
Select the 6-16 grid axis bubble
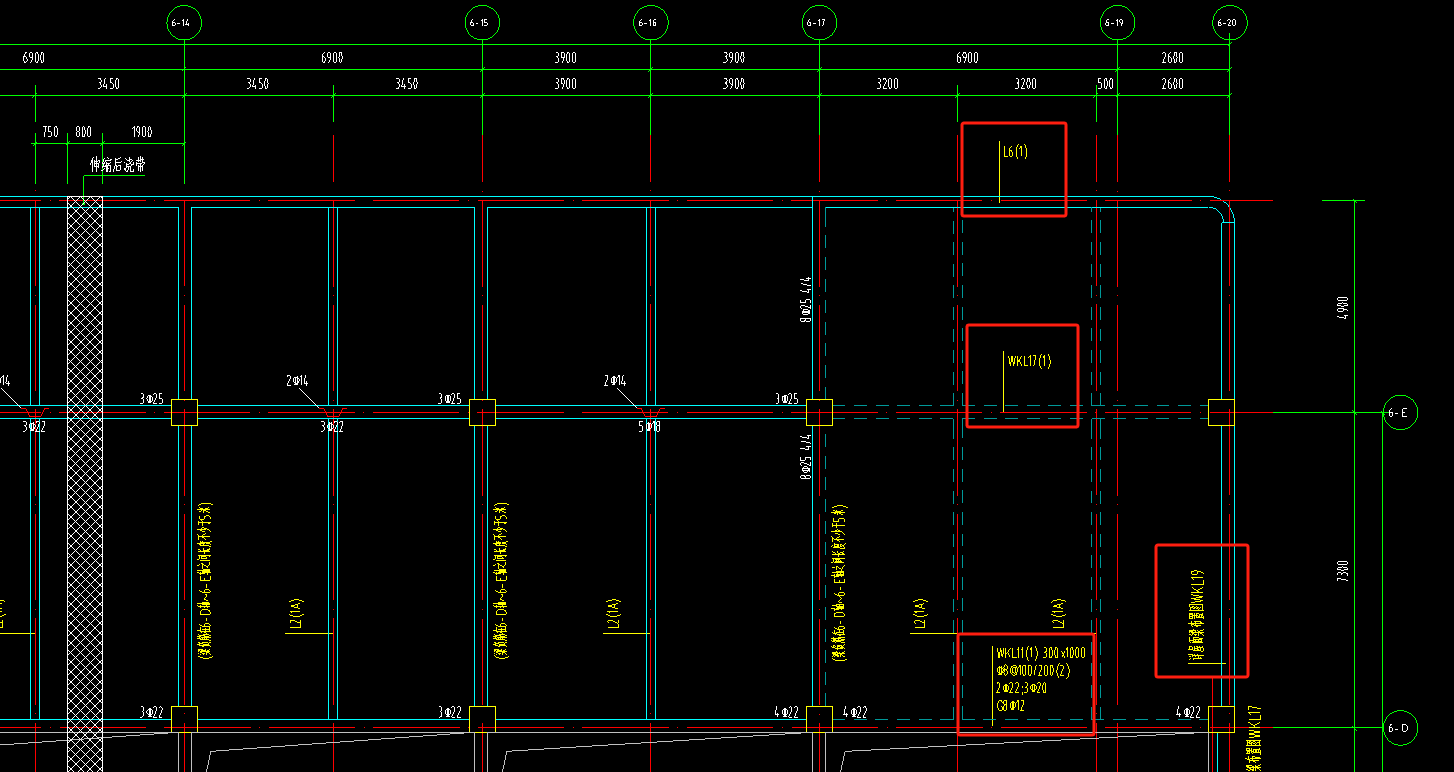click(652, 22)
